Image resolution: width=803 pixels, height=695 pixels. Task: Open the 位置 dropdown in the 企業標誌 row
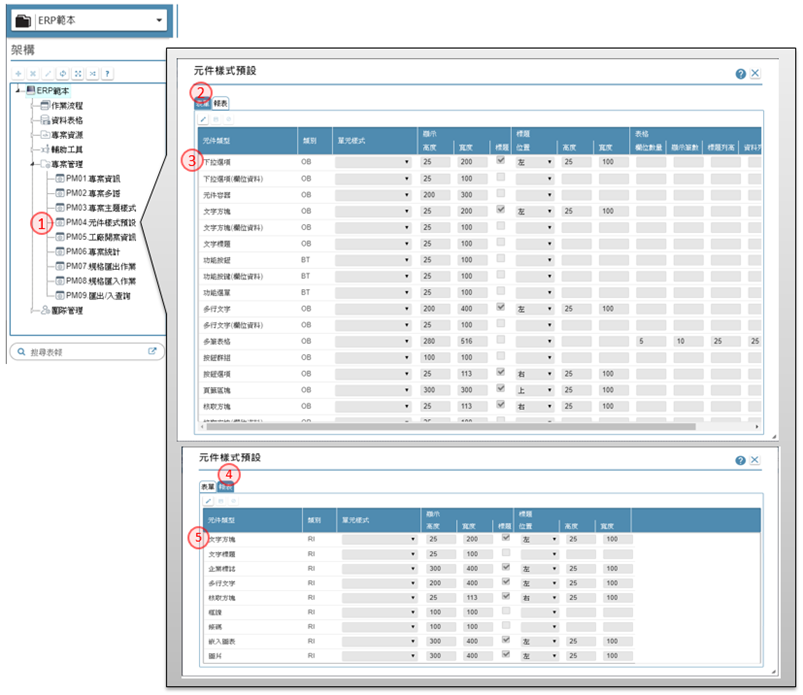[540, 568]
